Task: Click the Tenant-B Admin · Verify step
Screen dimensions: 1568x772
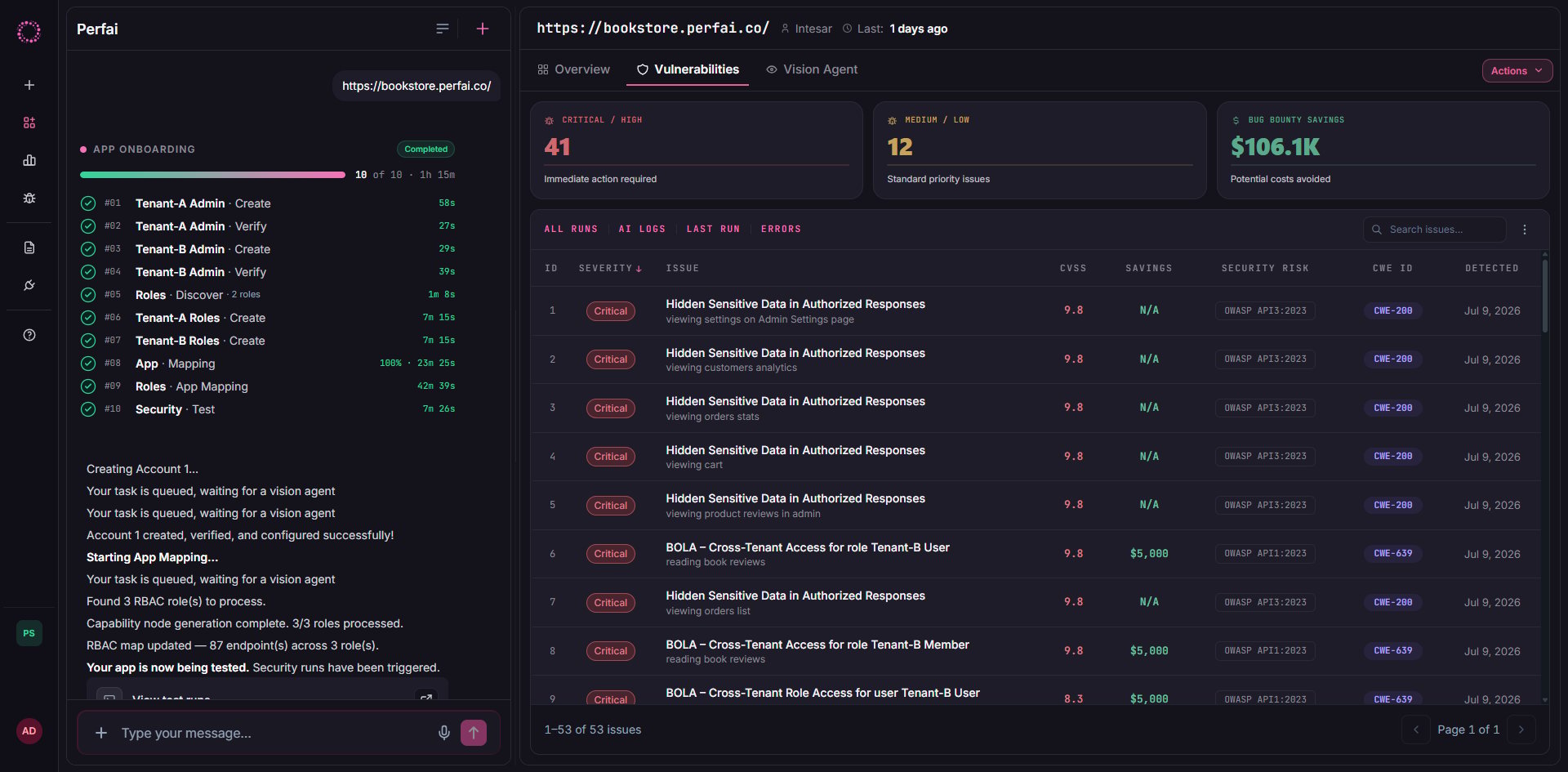Action: click(x=268, y=272)
